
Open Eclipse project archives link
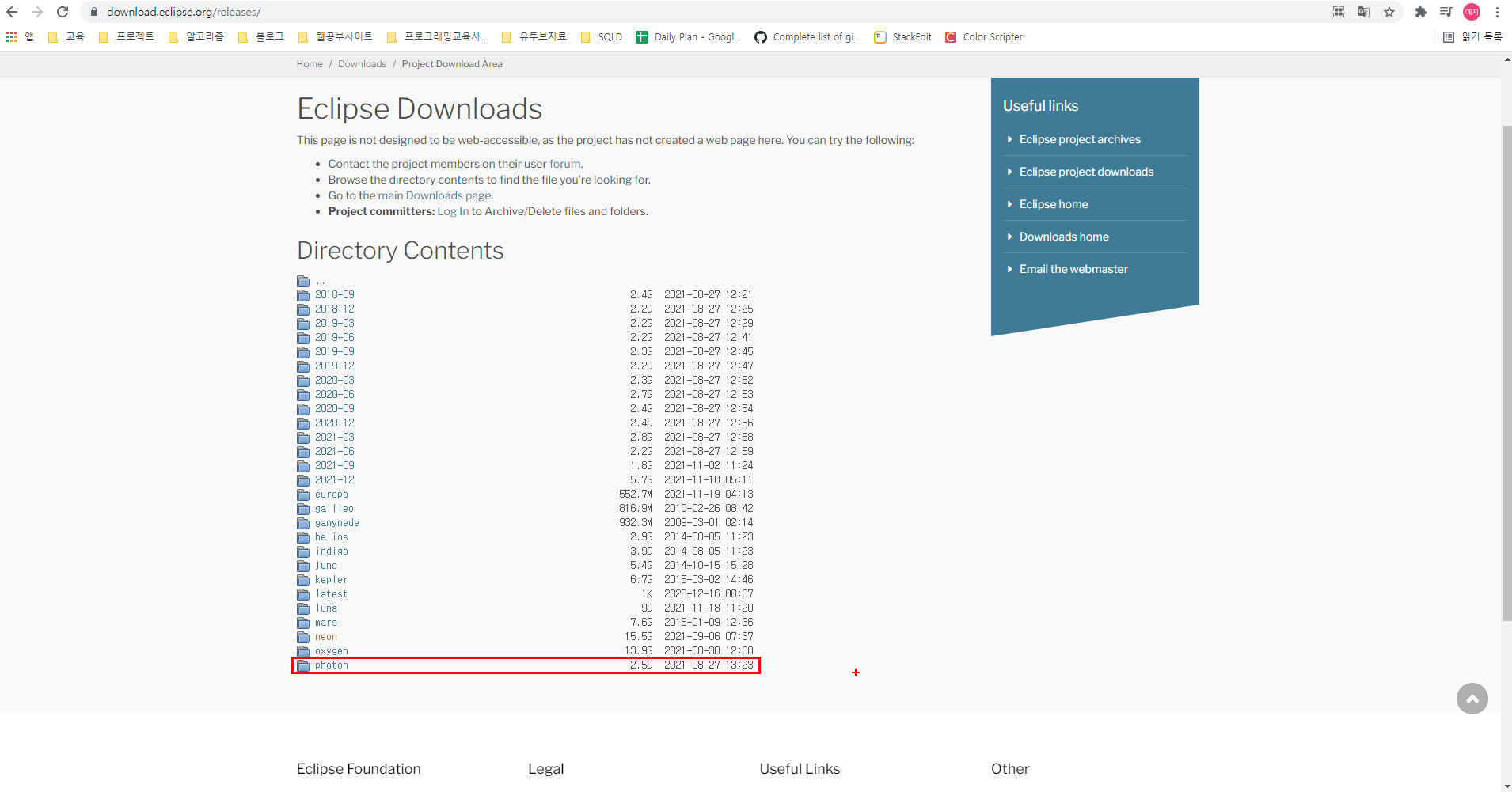[x=1080, y=139]
